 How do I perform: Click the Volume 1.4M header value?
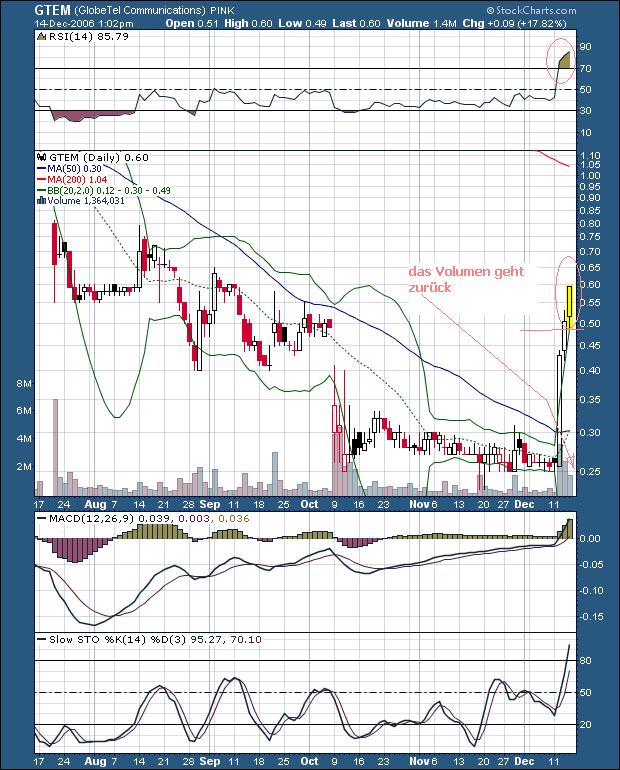point(422,24)
